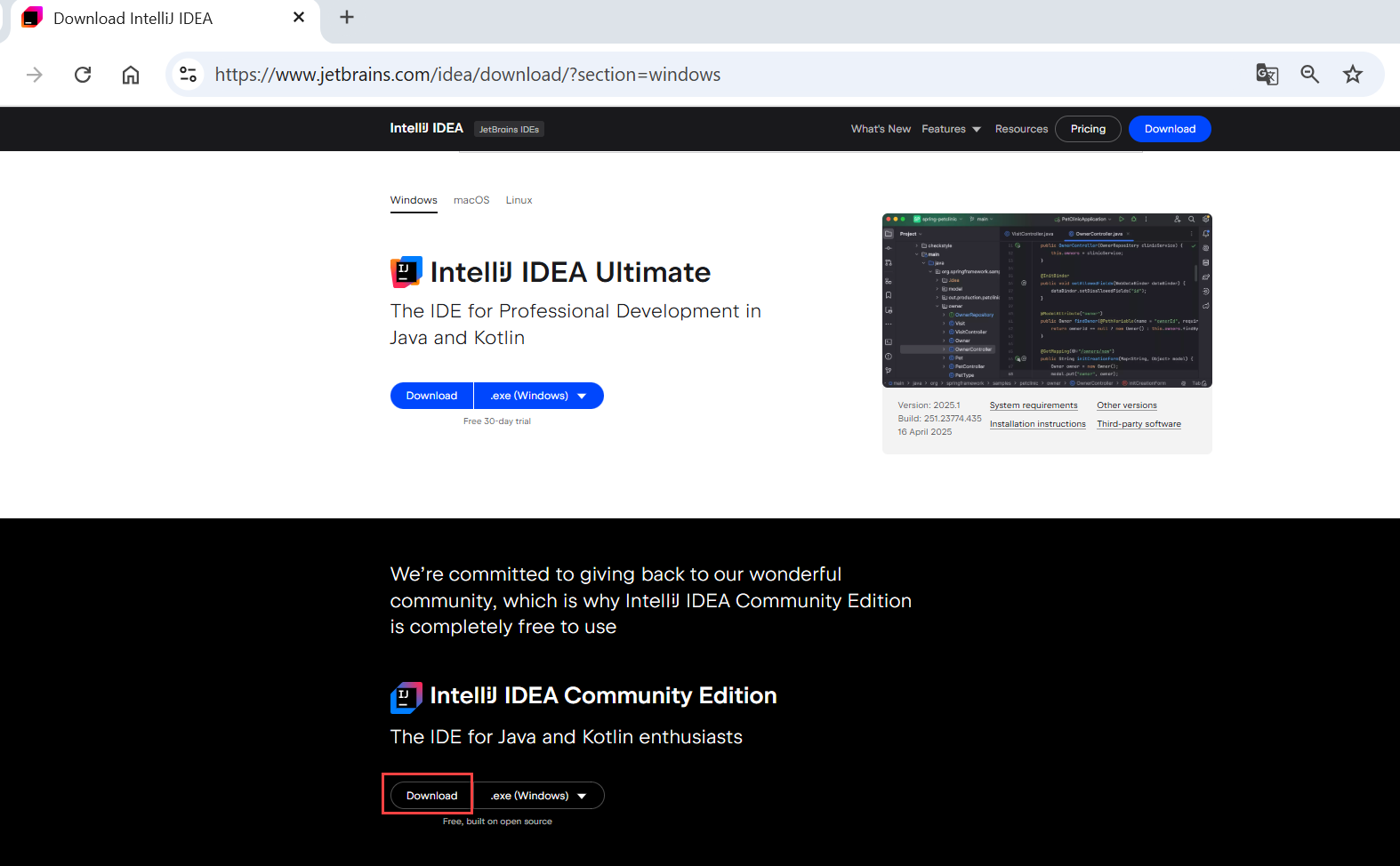Open Third-party software link

point(1139,424)
